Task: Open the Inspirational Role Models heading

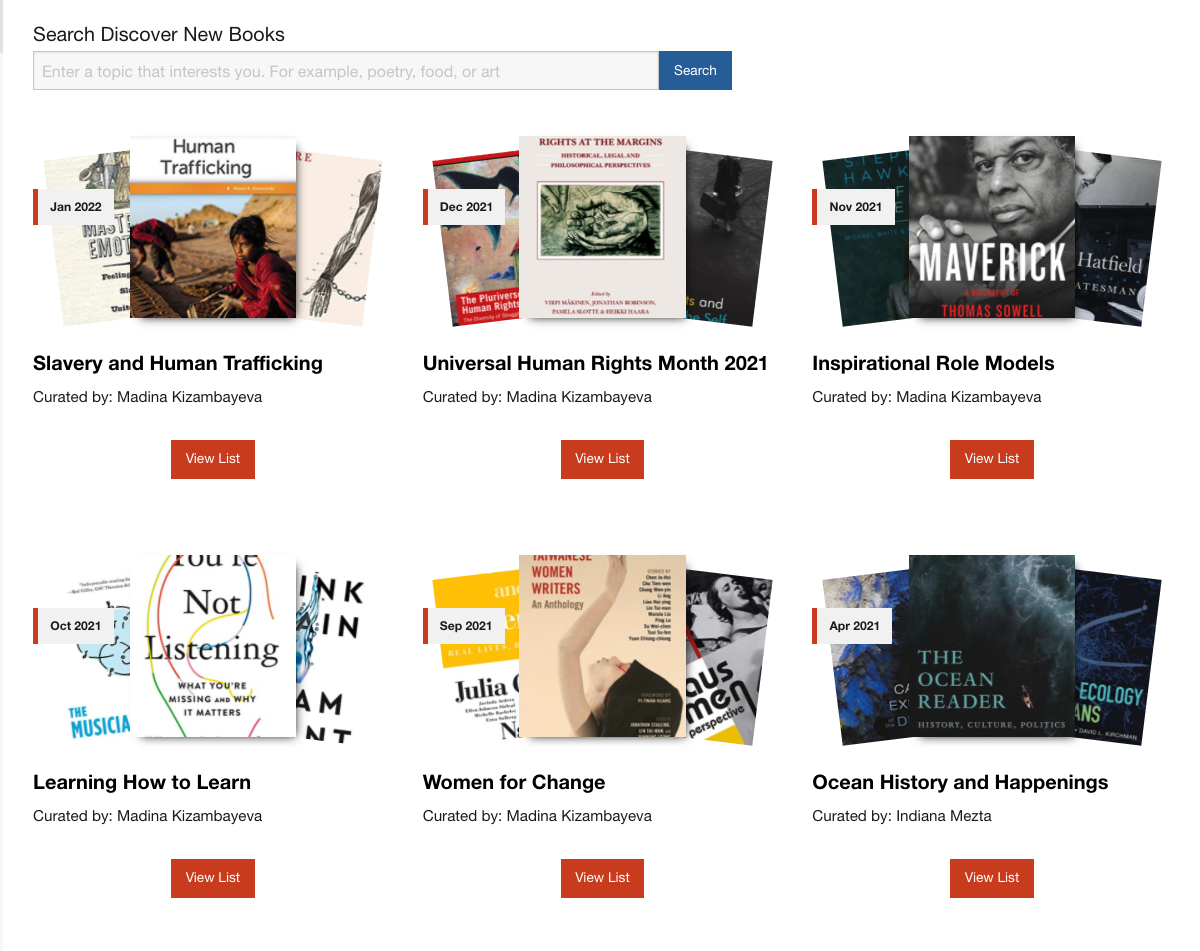Action: click(x=933, y=363)
